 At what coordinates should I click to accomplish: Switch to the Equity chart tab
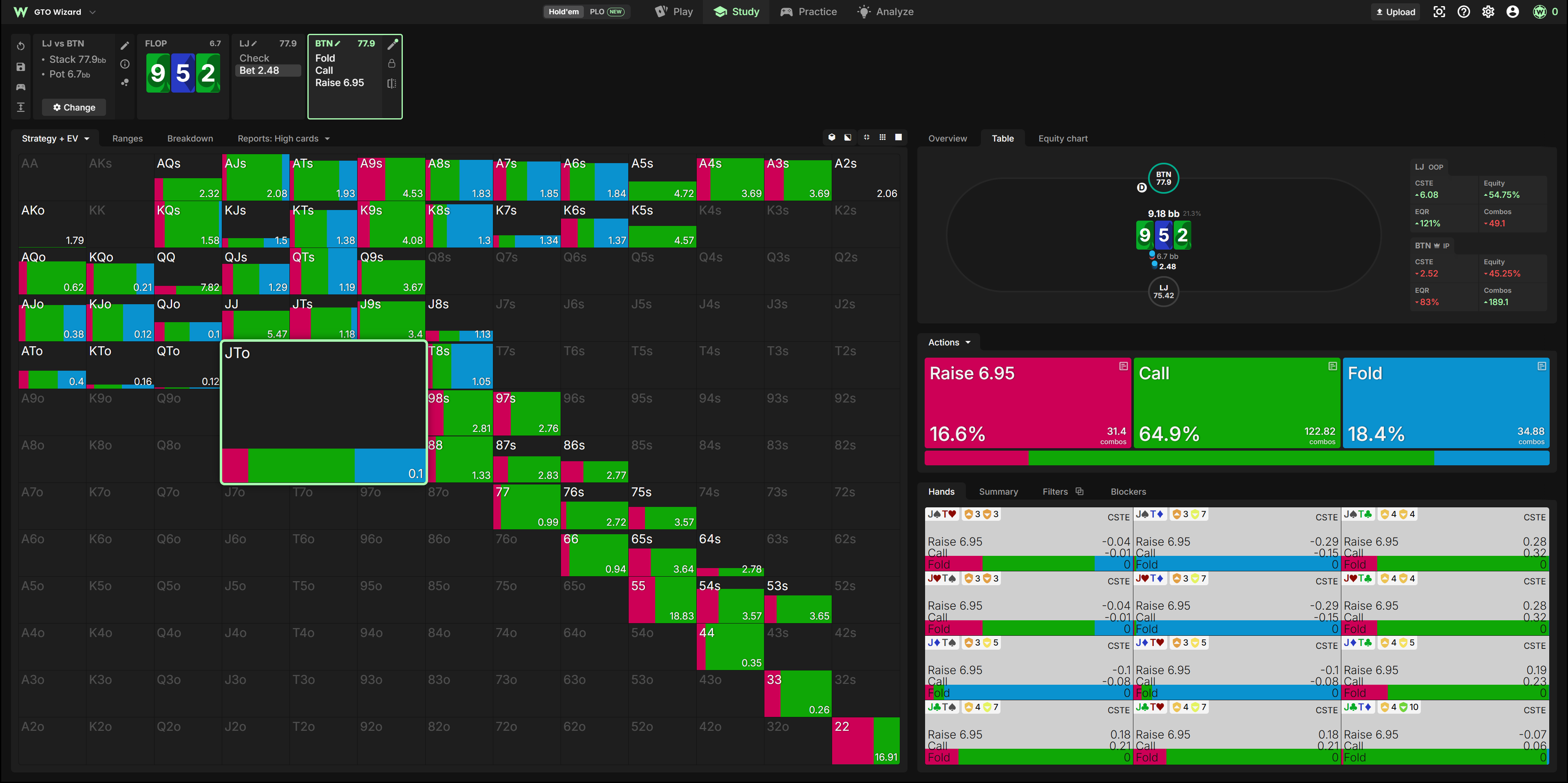(1063, 138)
